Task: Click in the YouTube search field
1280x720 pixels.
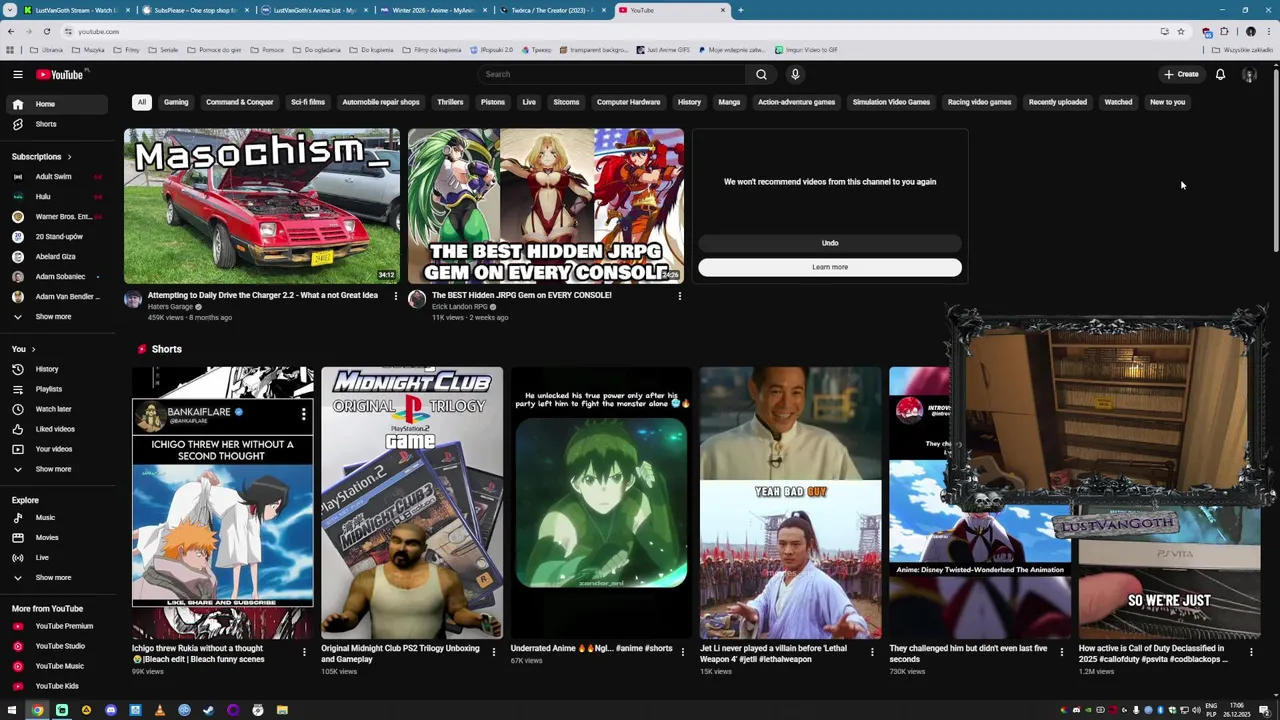Action: [x=611, y=74]
